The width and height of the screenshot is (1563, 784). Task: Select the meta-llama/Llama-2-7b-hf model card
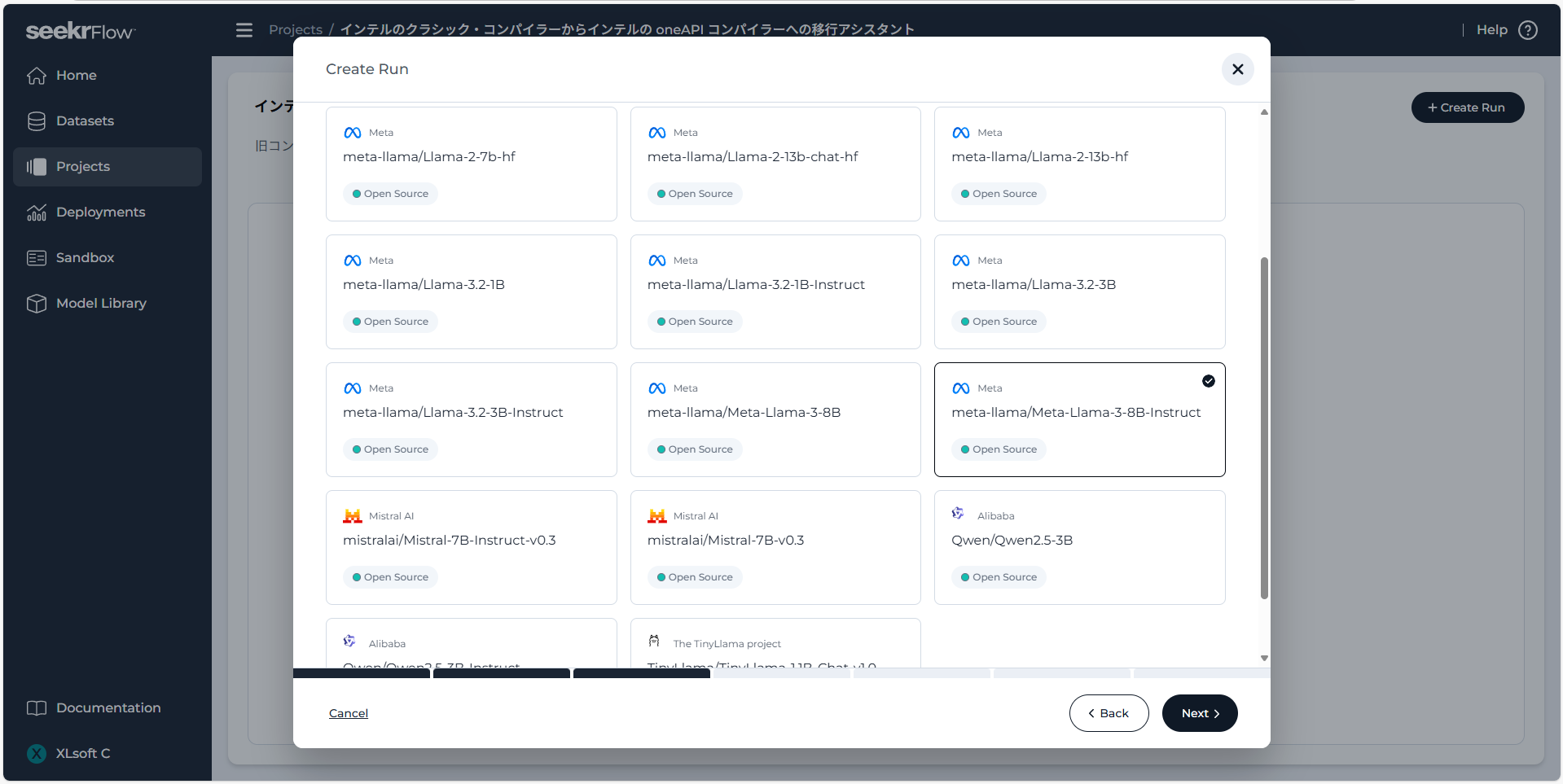pyautogui.click(x=471, y=164)
